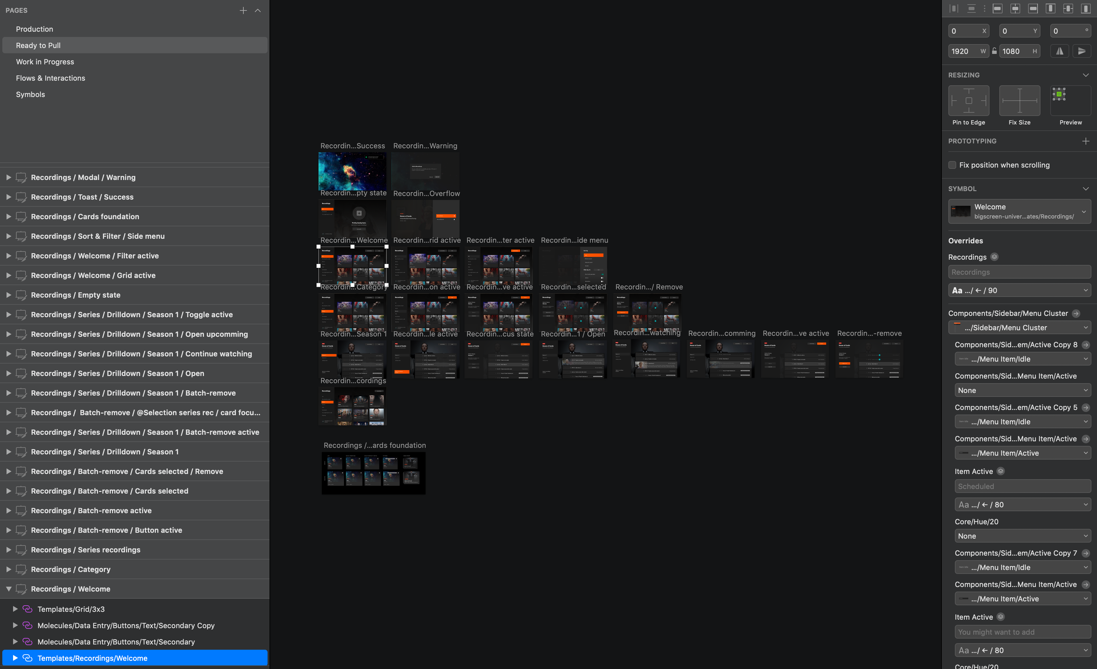The height and width of the screenshot is (669, 1097).
Task: Click the align bottom edges icon
Action: [1086, 9]
